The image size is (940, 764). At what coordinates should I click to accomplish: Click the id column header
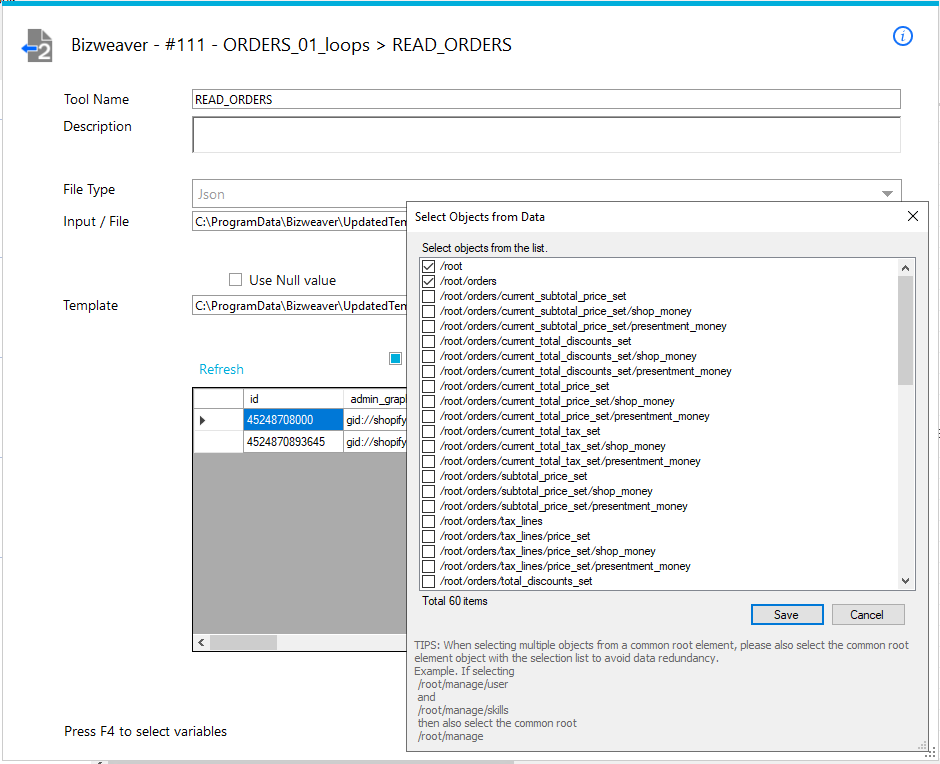(x=293, y=399)
